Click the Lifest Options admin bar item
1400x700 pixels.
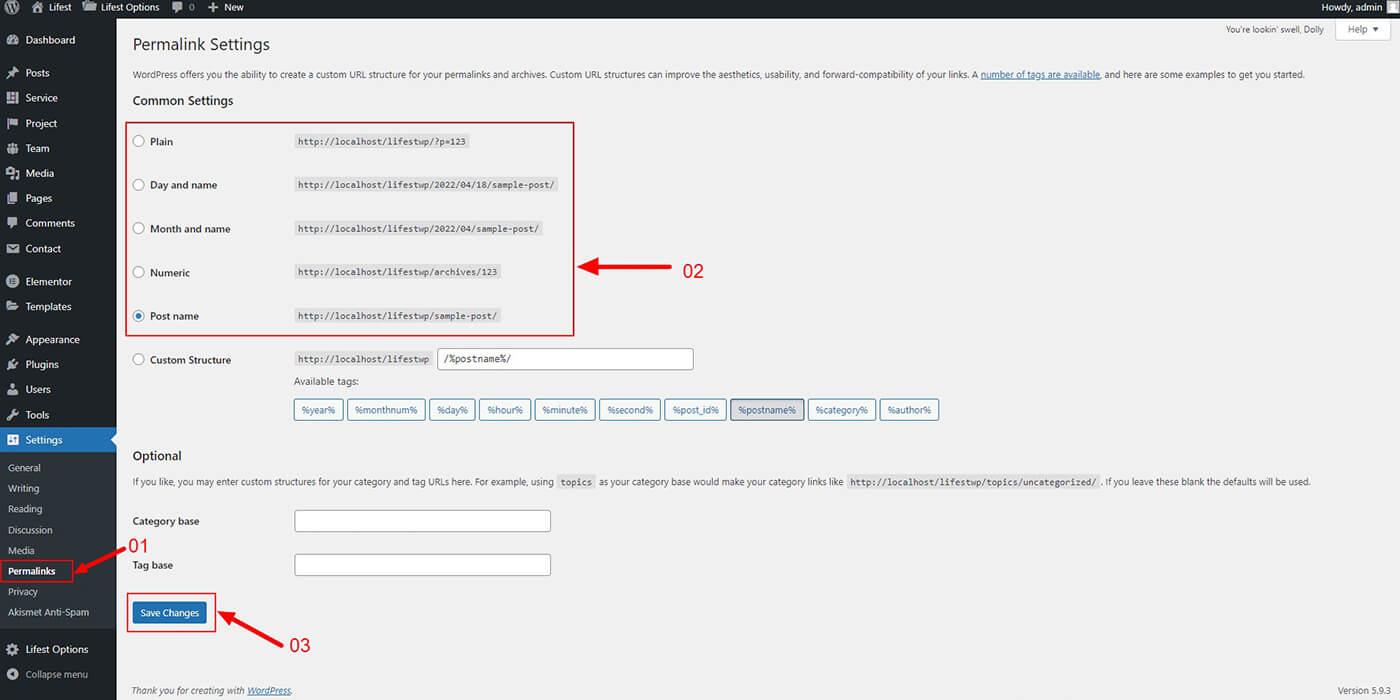click(x=121, y=7)
